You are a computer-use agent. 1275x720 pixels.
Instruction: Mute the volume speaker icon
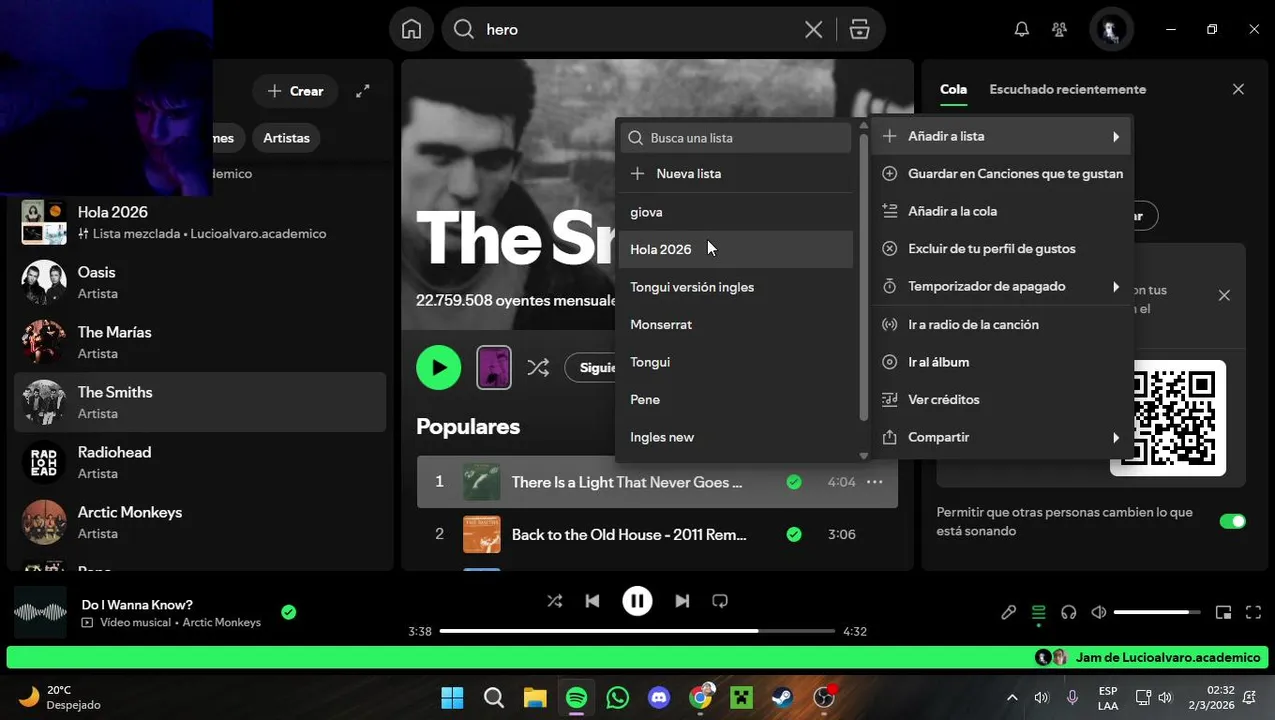pos(1099,613)
